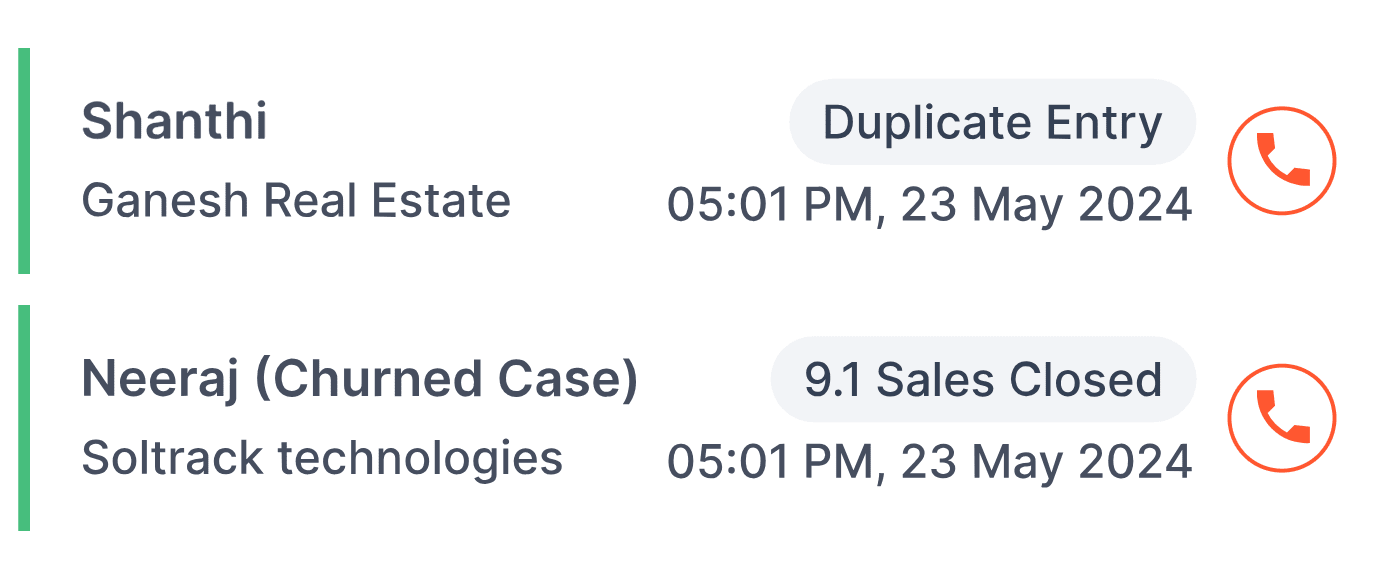1399x578 pixels.
Task: Click the green status bar beside Neeraj
Action: click(24, 418)
